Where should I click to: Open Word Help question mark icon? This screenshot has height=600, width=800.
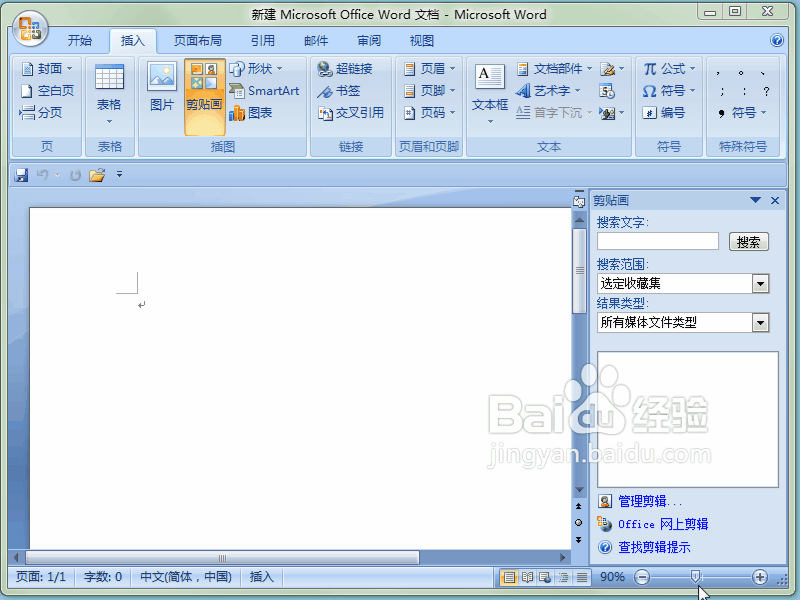click(x=777, y=40)
